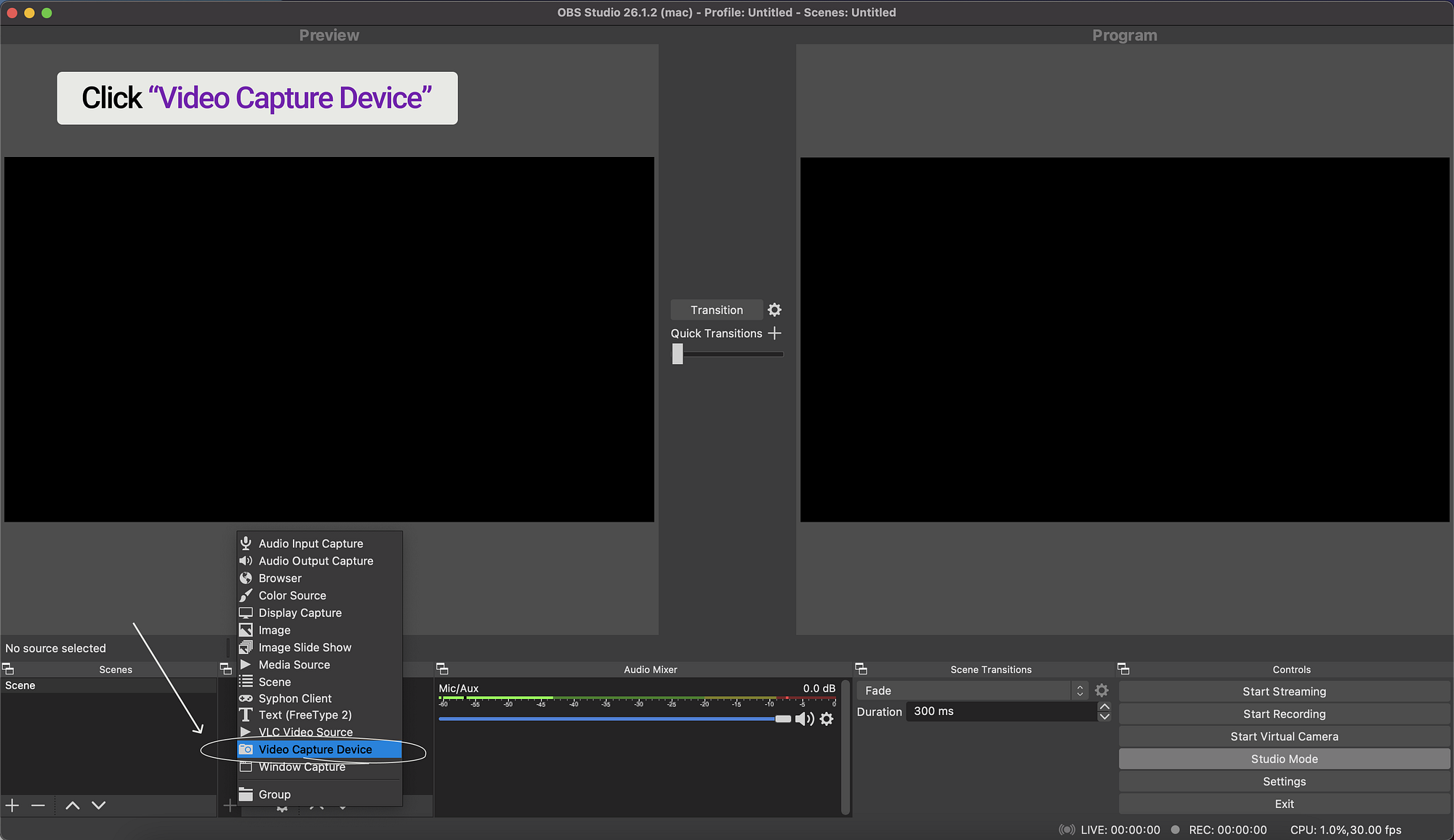Undock the Controls panel
1454x840 pixels.
(1123, 669)
